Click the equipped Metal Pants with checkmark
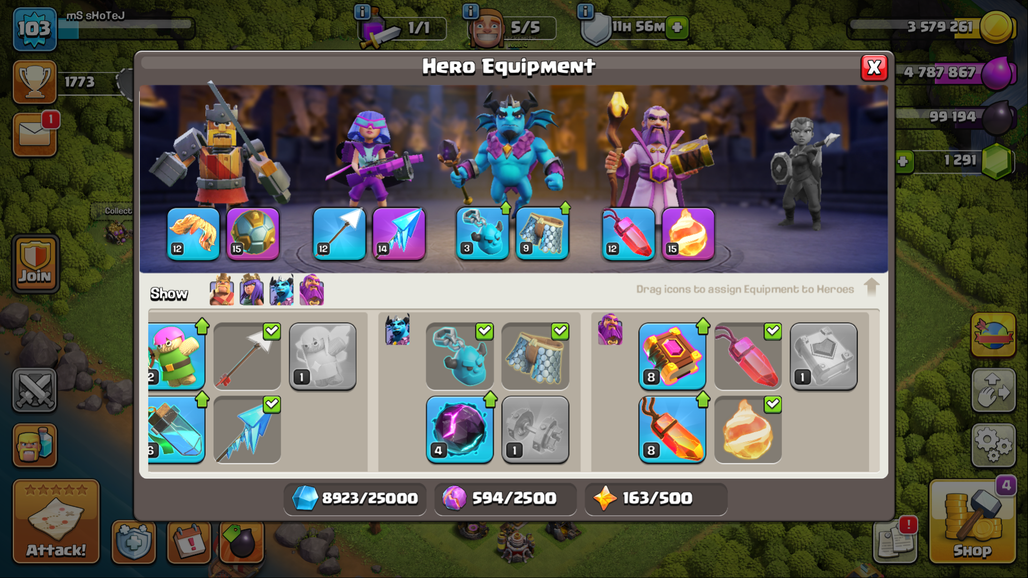The image size is (1028, 578). [x=535, y=356]
